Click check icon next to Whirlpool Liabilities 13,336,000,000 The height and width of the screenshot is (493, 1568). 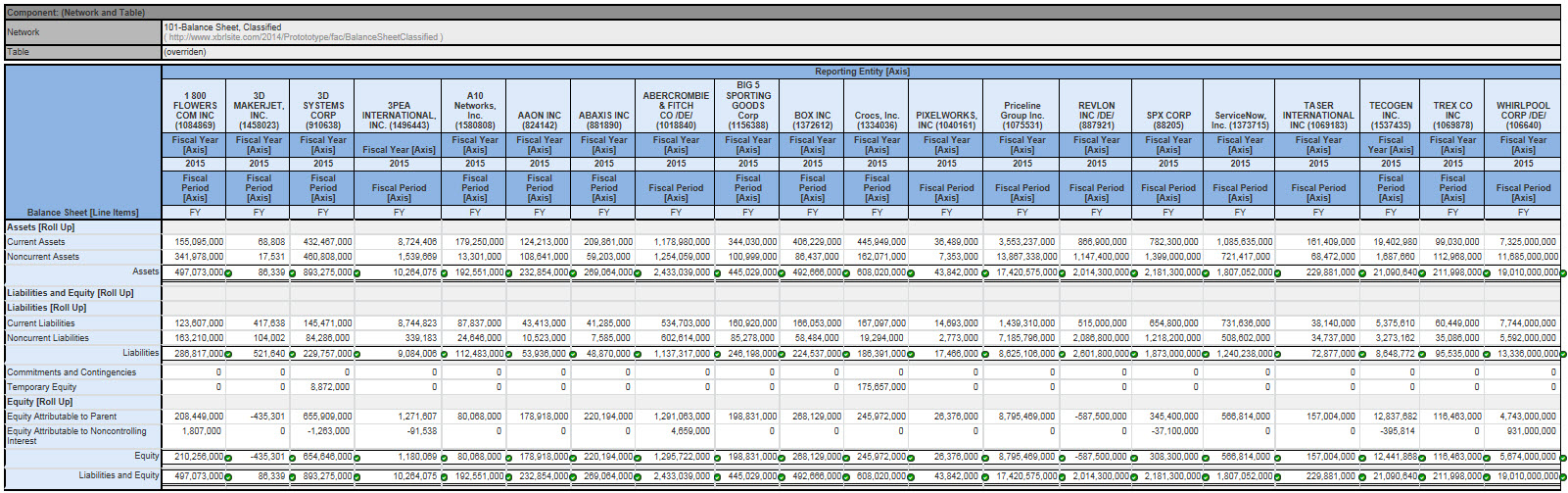pos(1561,355)
